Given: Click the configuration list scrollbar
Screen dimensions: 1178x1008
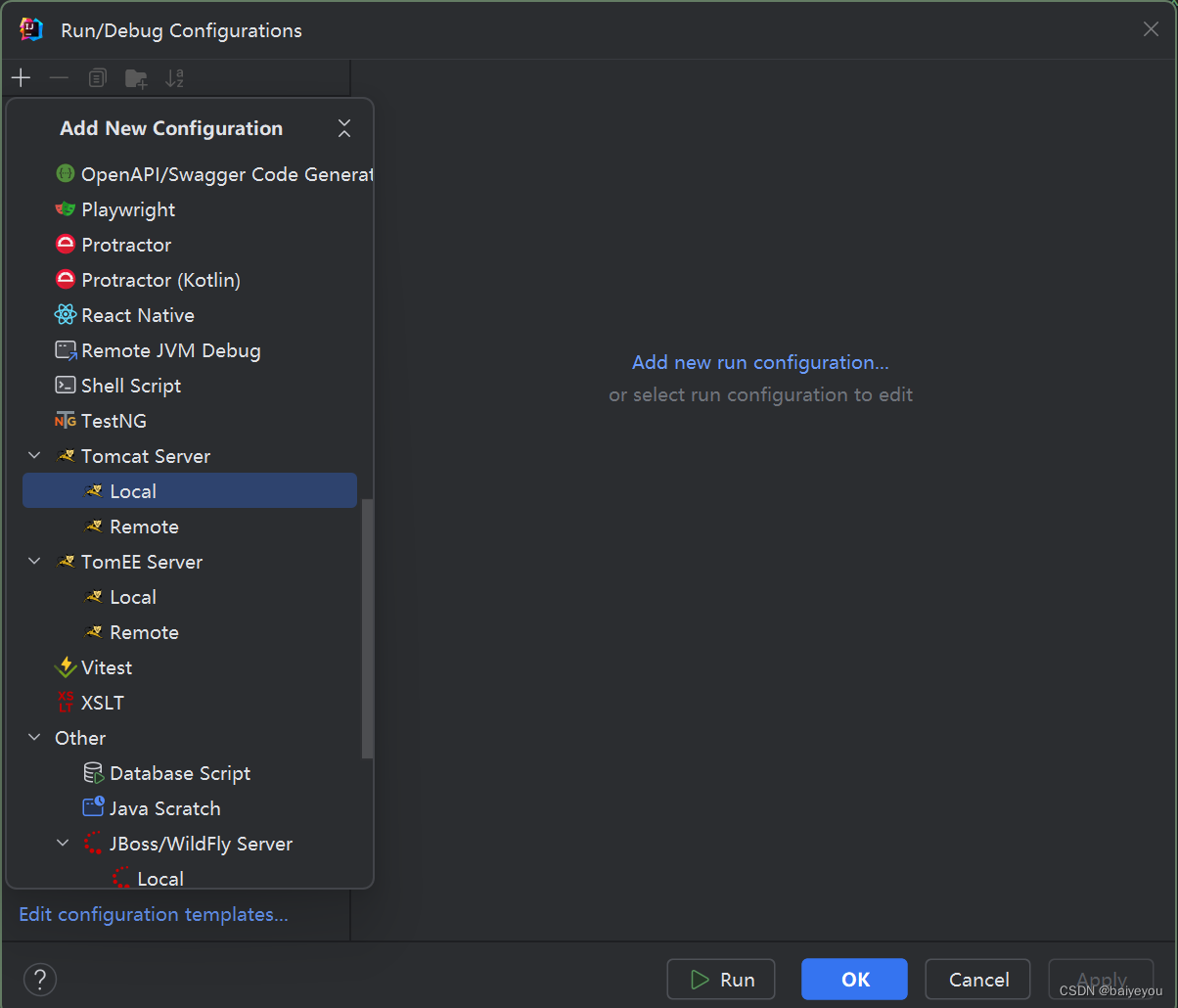Looking at the screenshot, I should pos(367,628).
